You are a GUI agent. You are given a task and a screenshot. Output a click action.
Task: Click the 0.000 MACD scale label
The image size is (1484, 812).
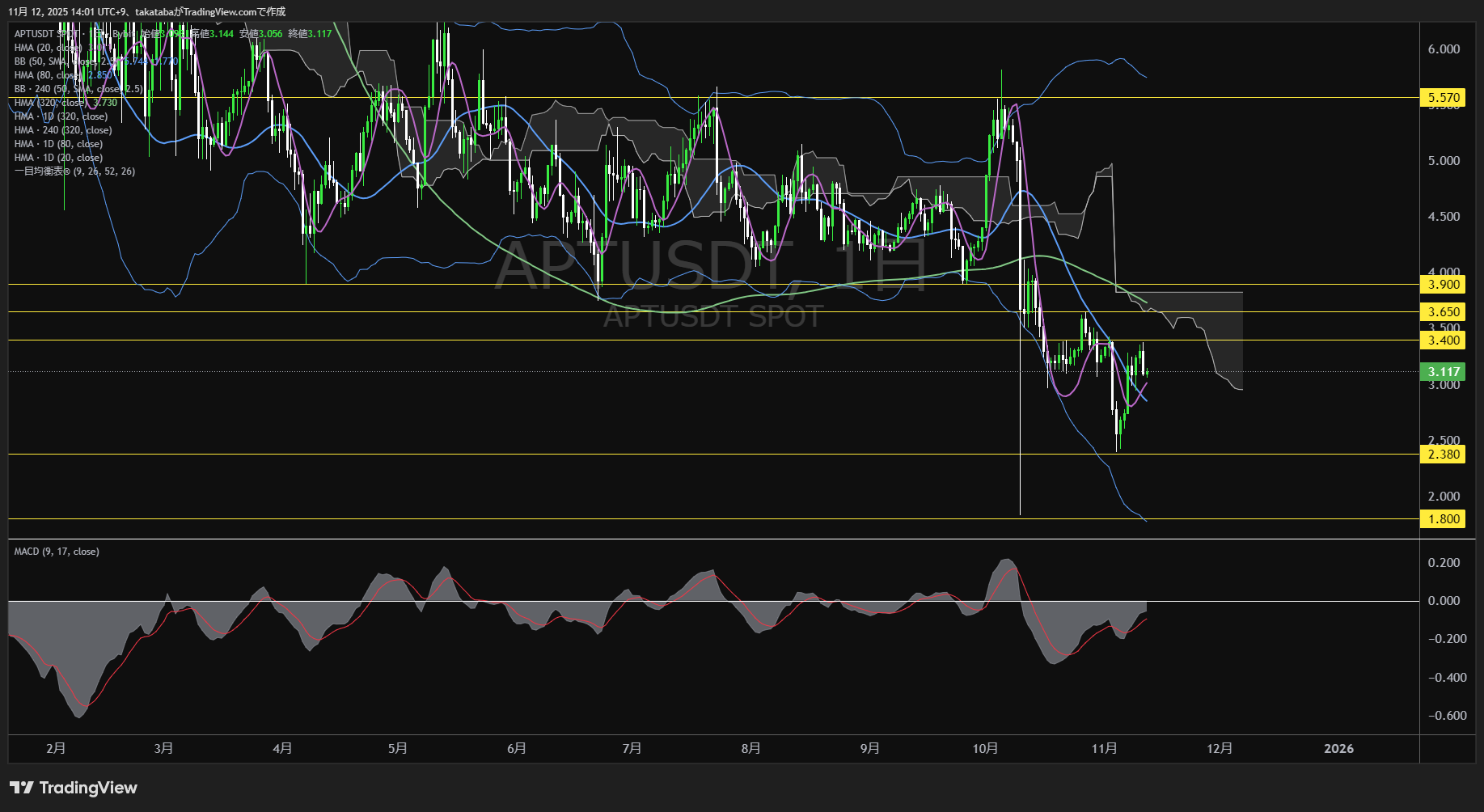point(1444,601)
